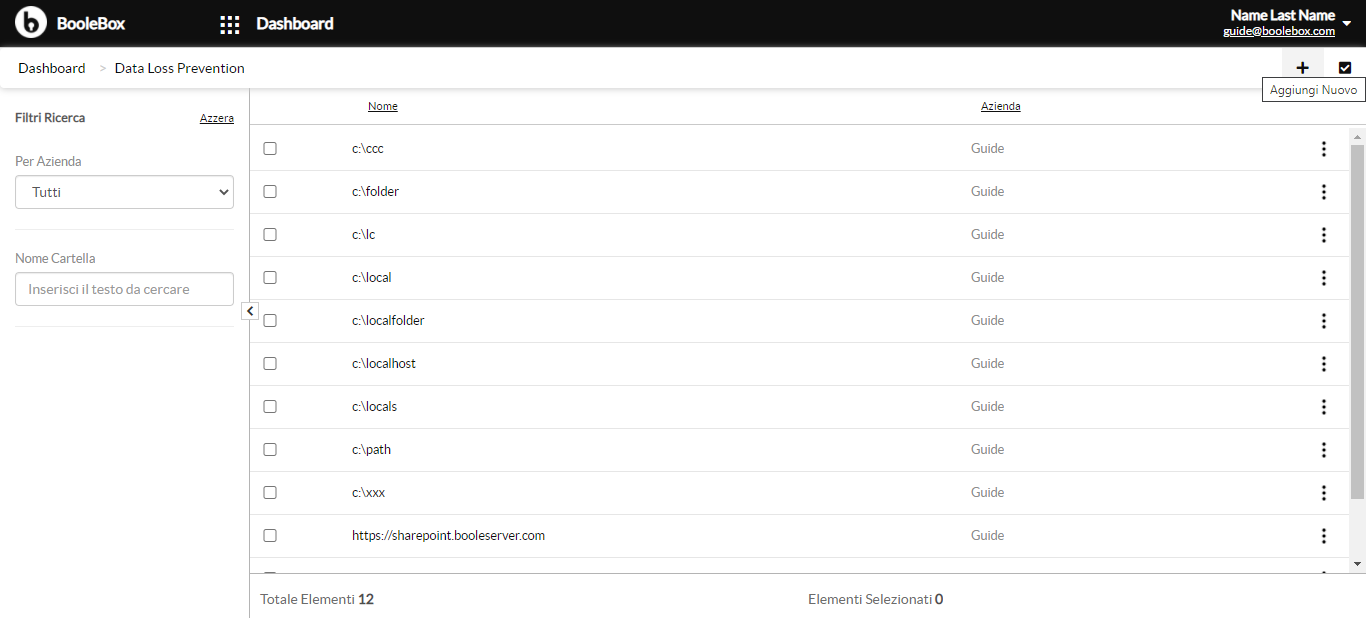Focus the Nome Cartella search field
This screenshot has width=1366, height=618.
(x=124, y=289)
